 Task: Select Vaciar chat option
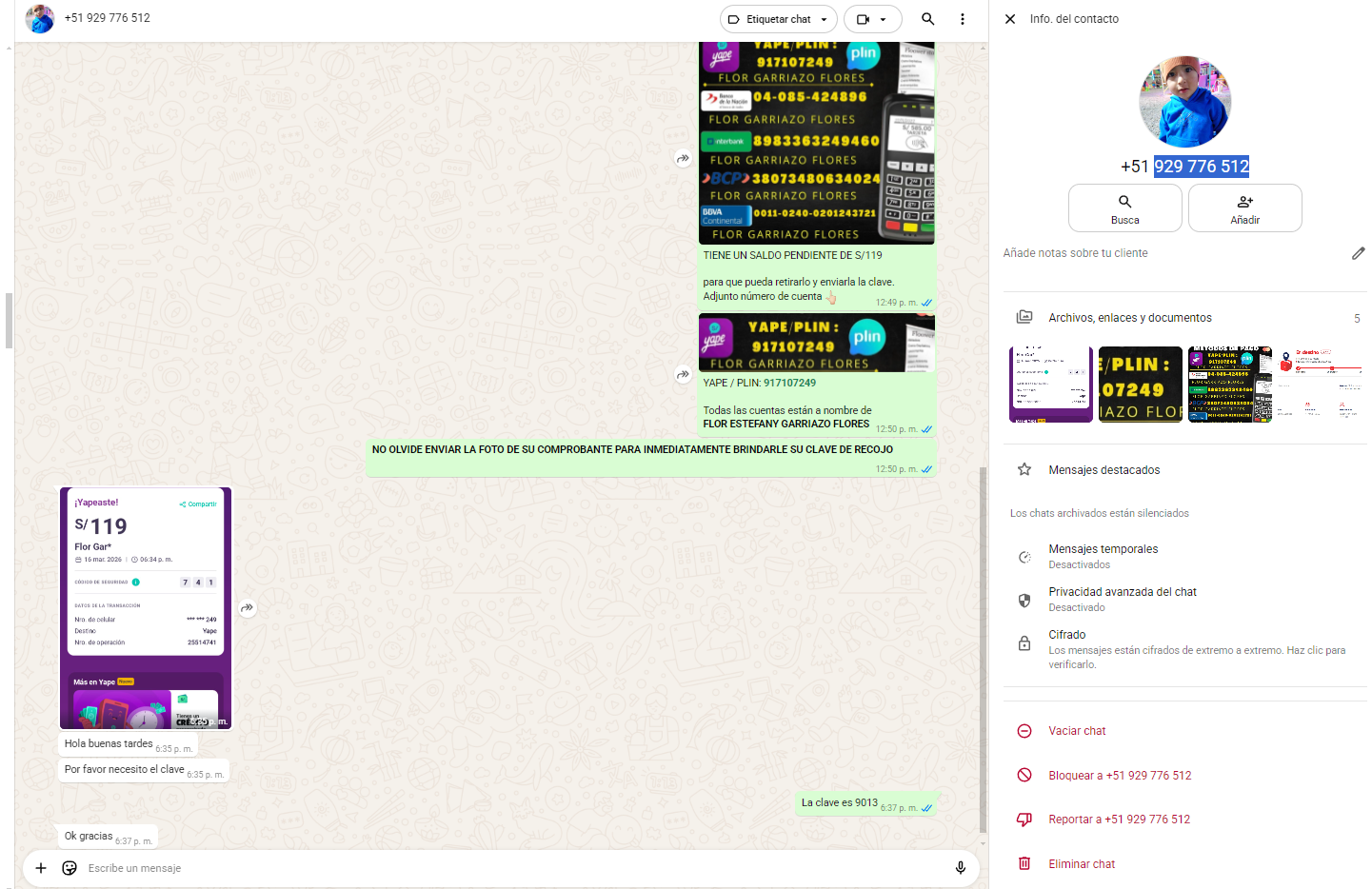click(x=1077, y=731)
